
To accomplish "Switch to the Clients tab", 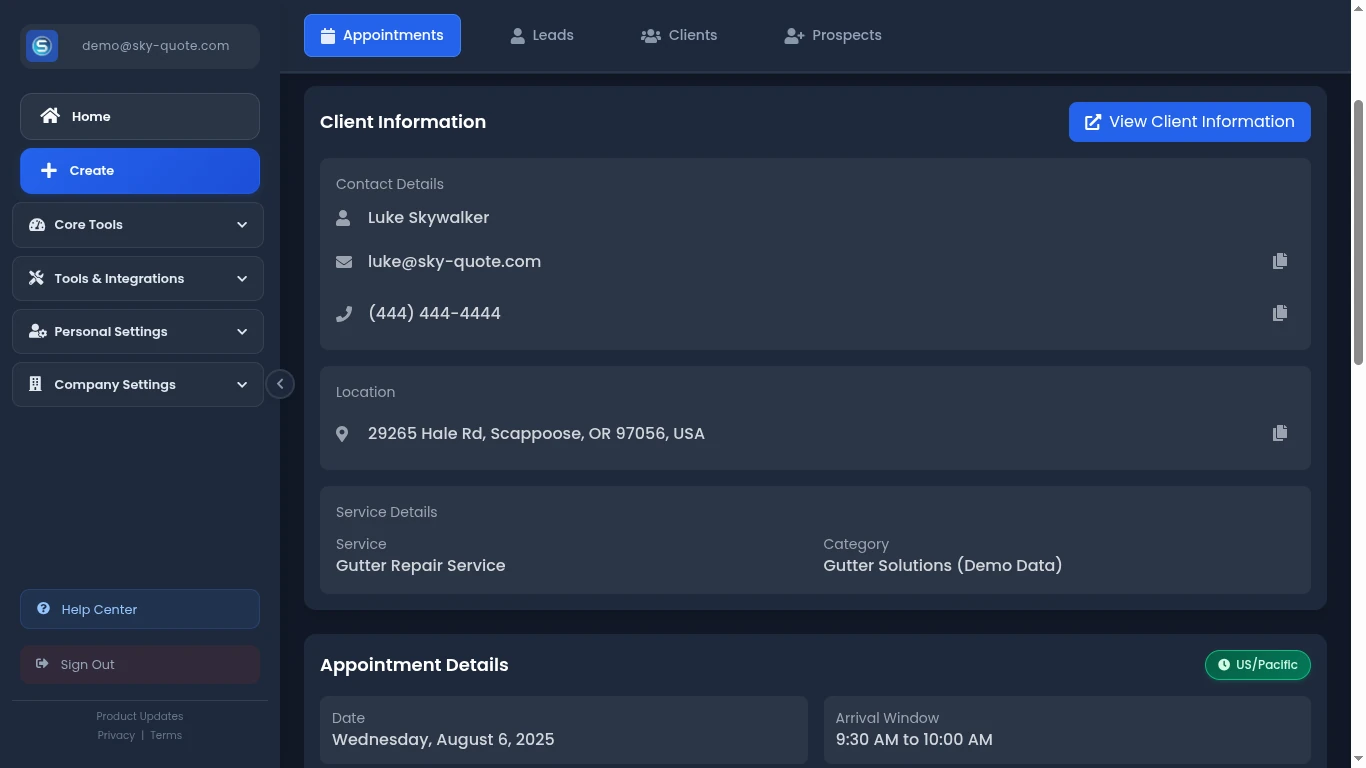I will coord(679,35).
